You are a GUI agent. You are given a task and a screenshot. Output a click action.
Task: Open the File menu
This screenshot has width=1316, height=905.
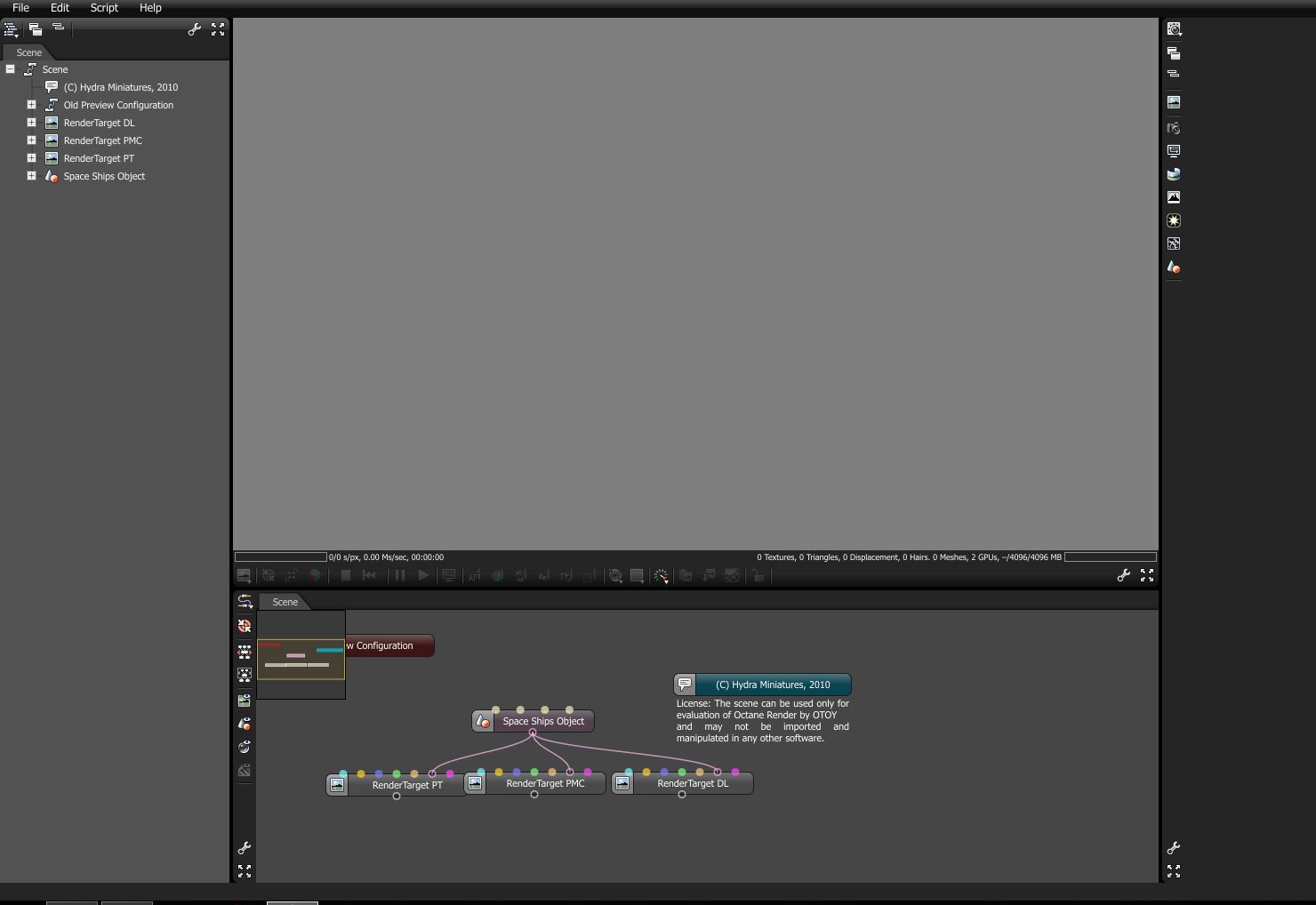coord(20,7)
